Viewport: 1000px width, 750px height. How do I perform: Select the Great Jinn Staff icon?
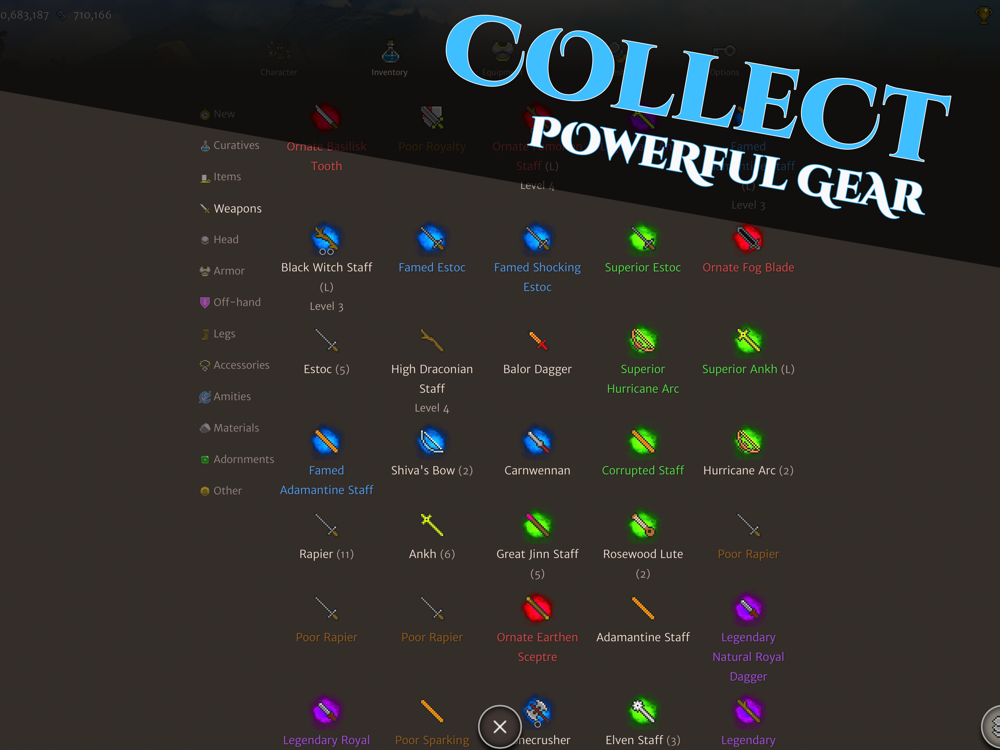pos(537,526)
